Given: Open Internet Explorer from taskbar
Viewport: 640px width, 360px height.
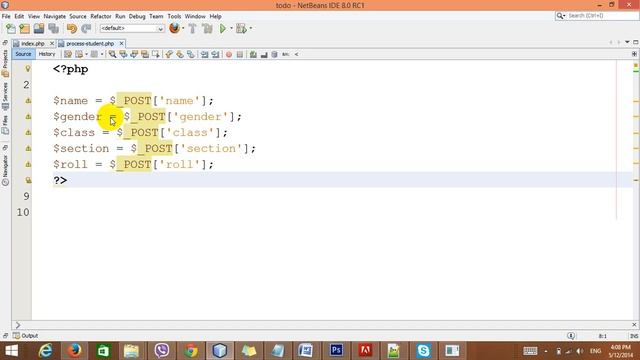Looking at the screenshot, I should tap(45, 351).
